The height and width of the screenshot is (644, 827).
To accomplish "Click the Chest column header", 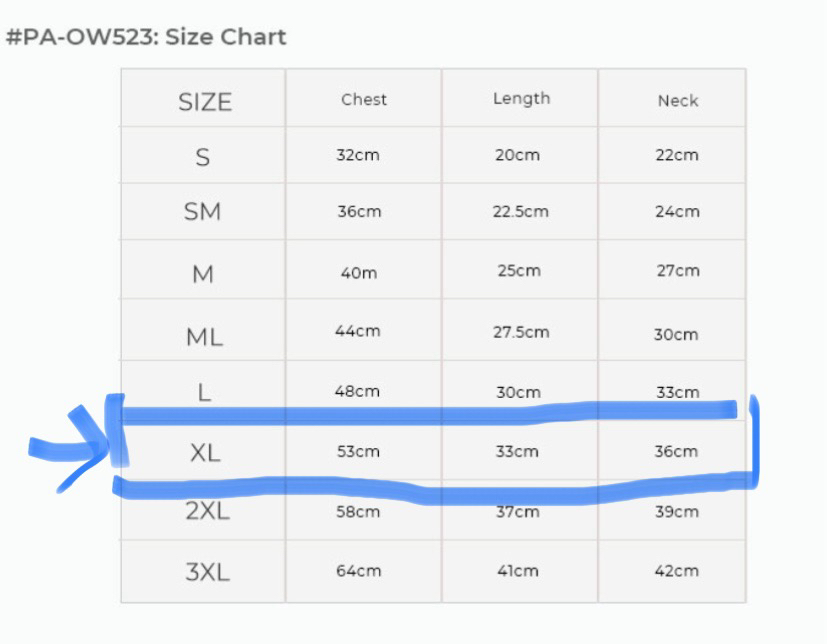I will 363,99.
